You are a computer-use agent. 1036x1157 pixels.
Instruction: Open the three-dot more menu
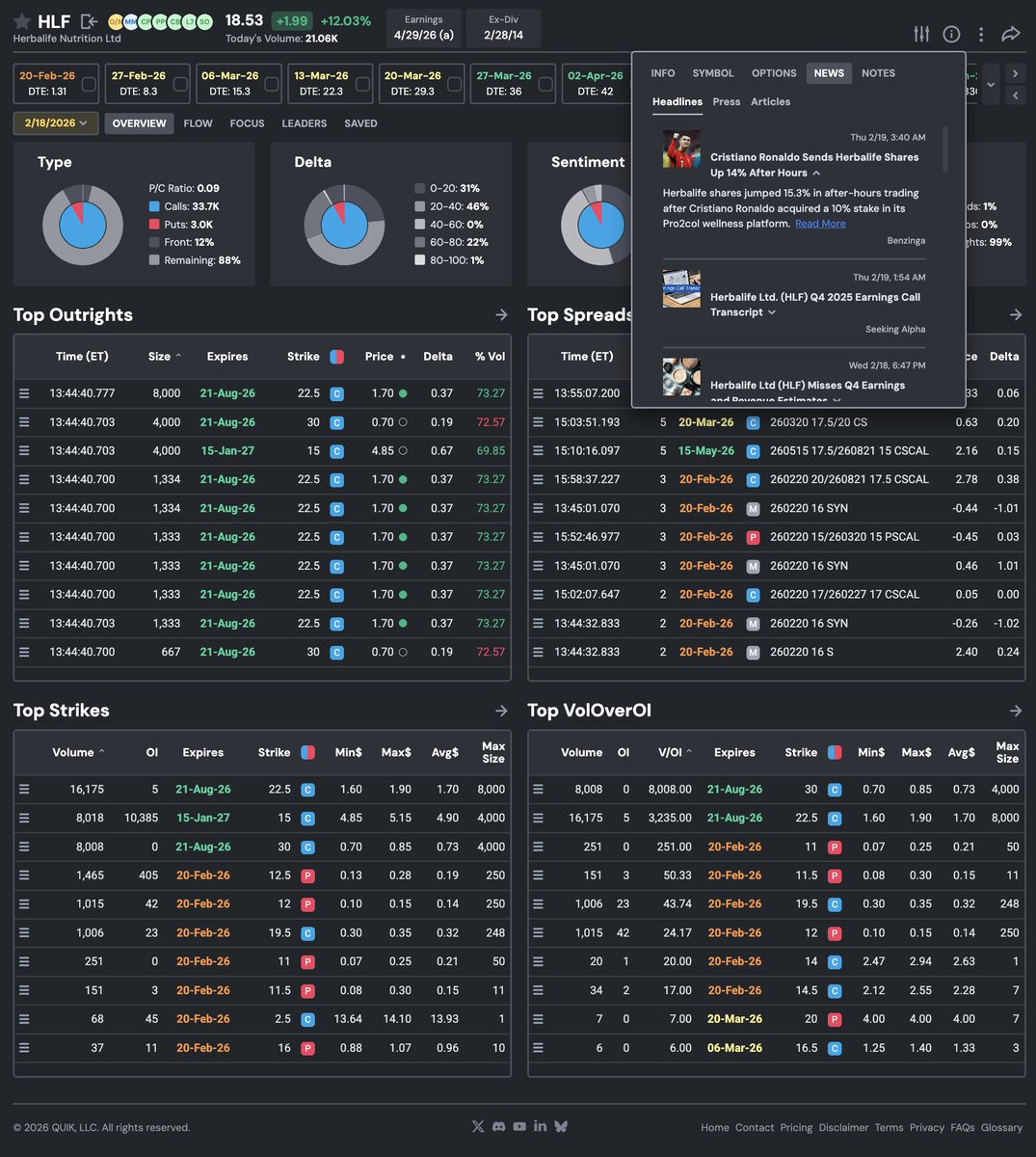point(981,34)
